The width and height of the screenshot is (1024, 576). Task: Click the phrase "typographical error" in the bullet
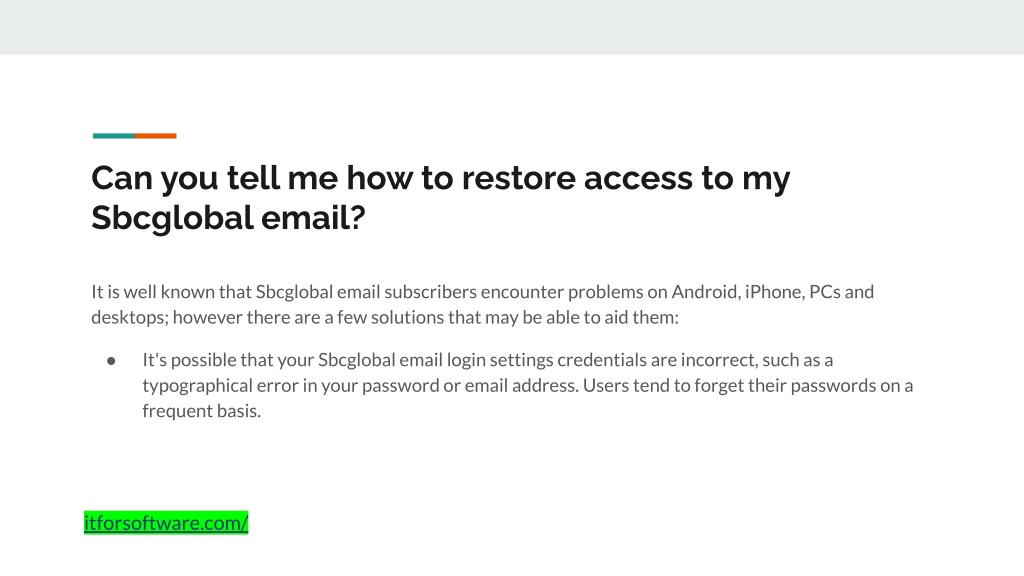tap(197, 385)
